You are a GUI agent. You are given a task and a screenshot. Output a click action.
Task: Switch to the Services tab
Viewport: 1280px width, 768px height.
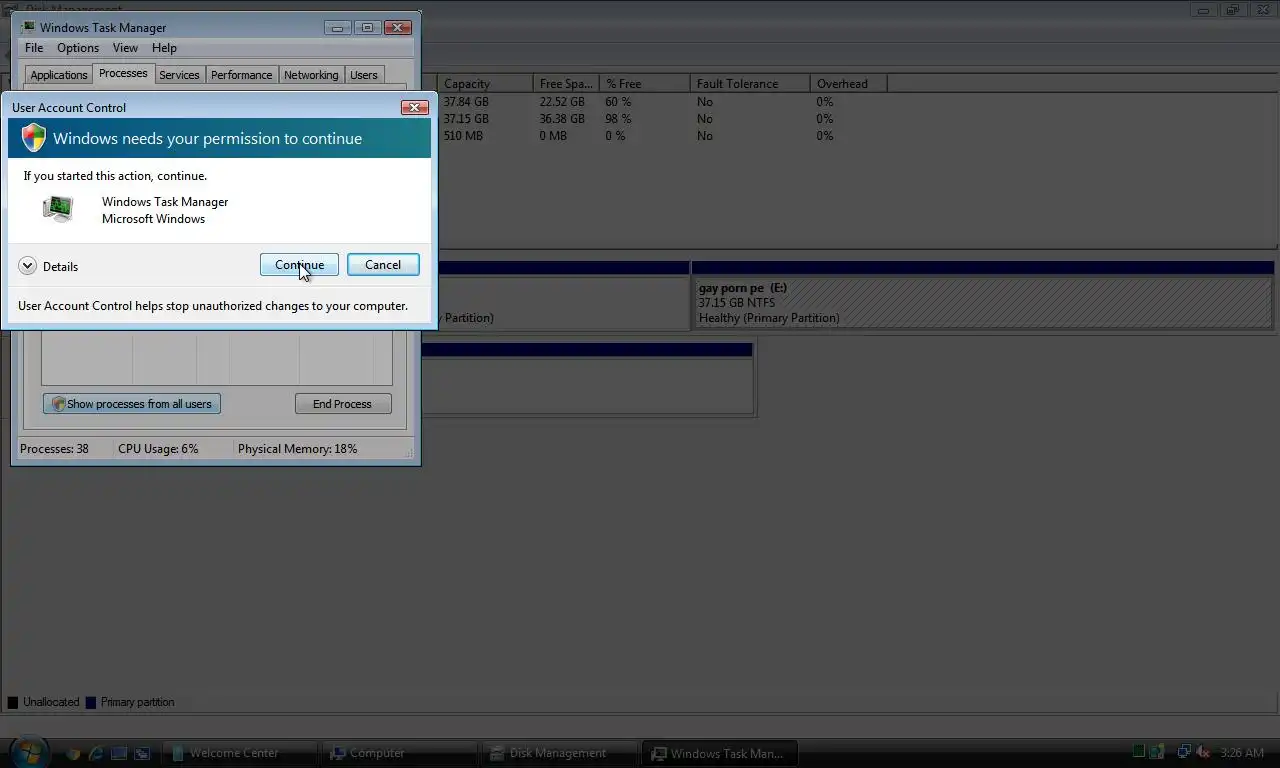(x=180, y=75)
